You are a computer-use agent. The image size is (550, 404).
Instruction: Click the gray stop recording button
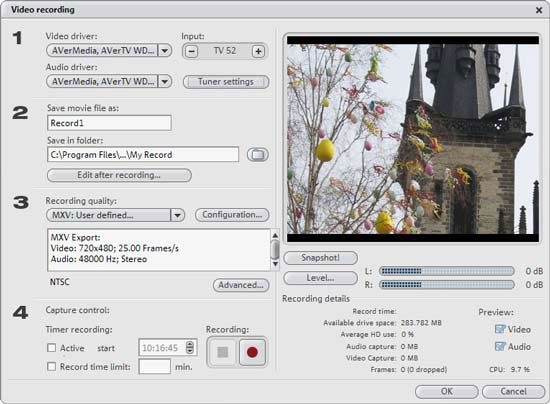coord(222,352)
